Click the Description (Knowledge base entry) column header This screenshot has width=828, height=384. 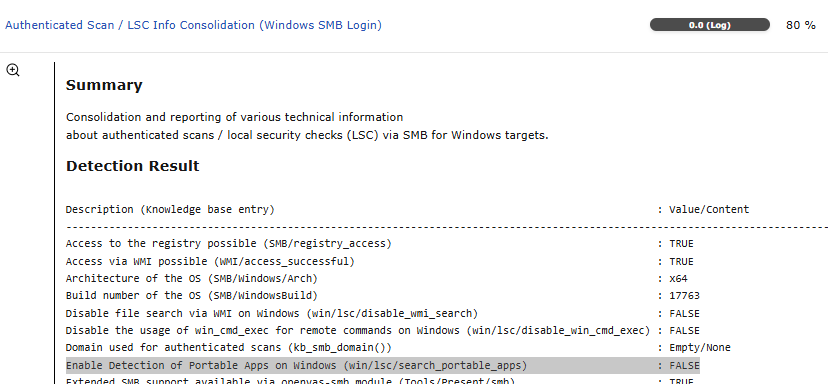(170, 209)
